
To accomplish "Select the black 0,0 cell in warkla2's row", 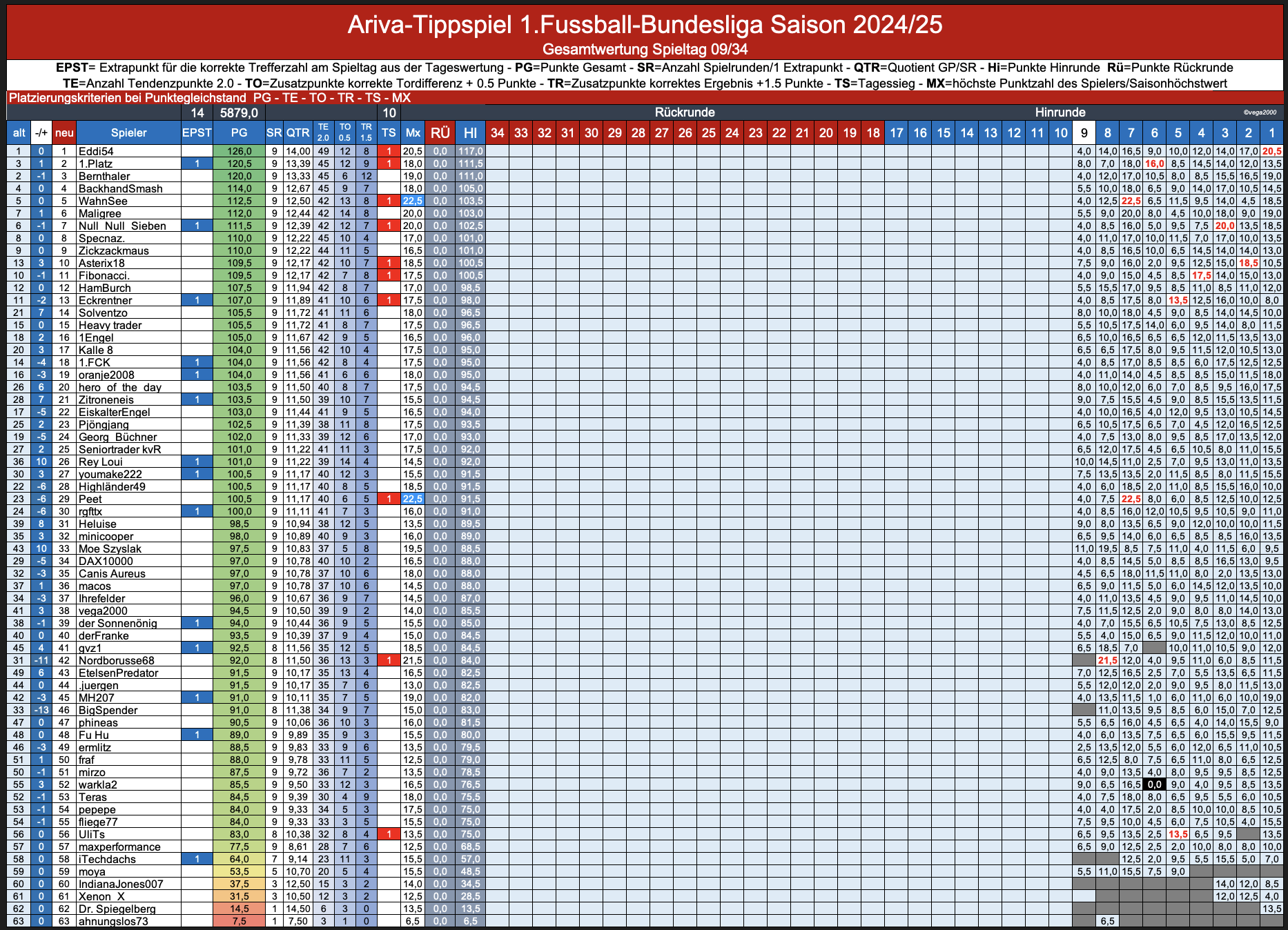I will pos(1154,784).
